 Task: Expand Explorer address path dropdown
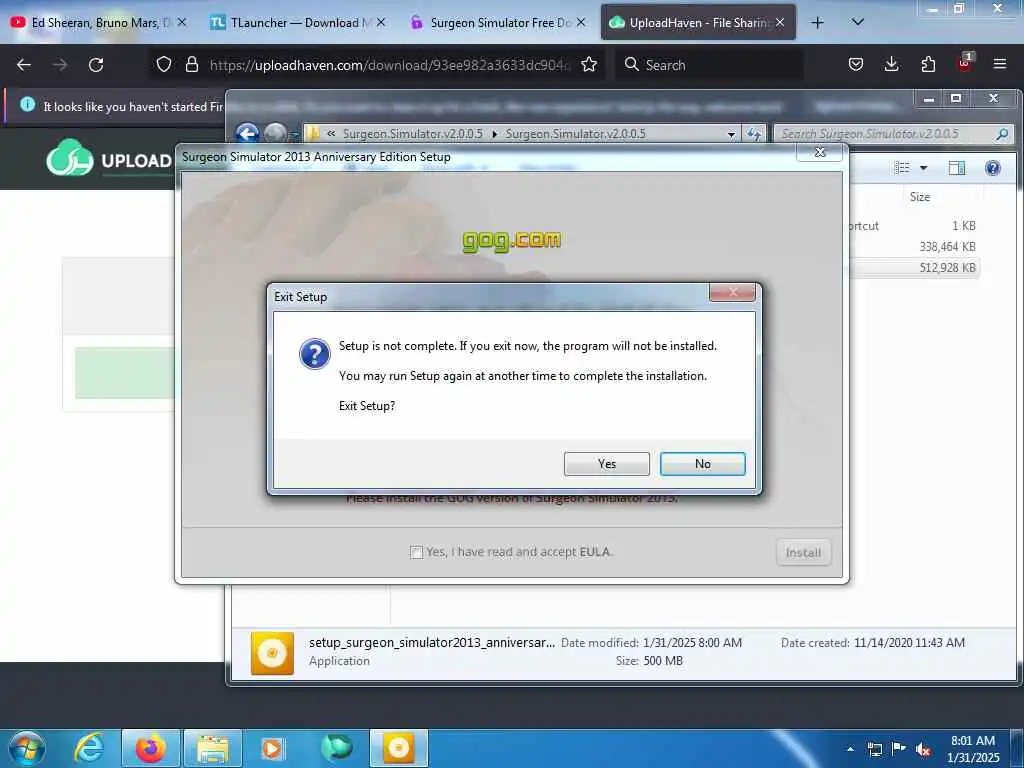pyautogui.click(x=731, y=134)
